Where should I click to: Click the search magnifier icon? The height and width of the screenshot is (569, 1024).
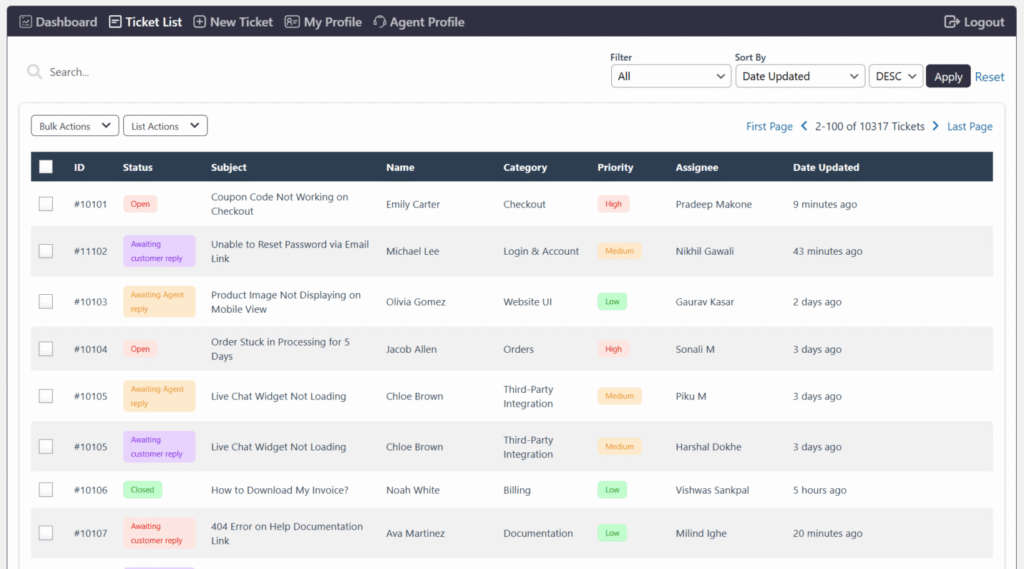point(35,72)
